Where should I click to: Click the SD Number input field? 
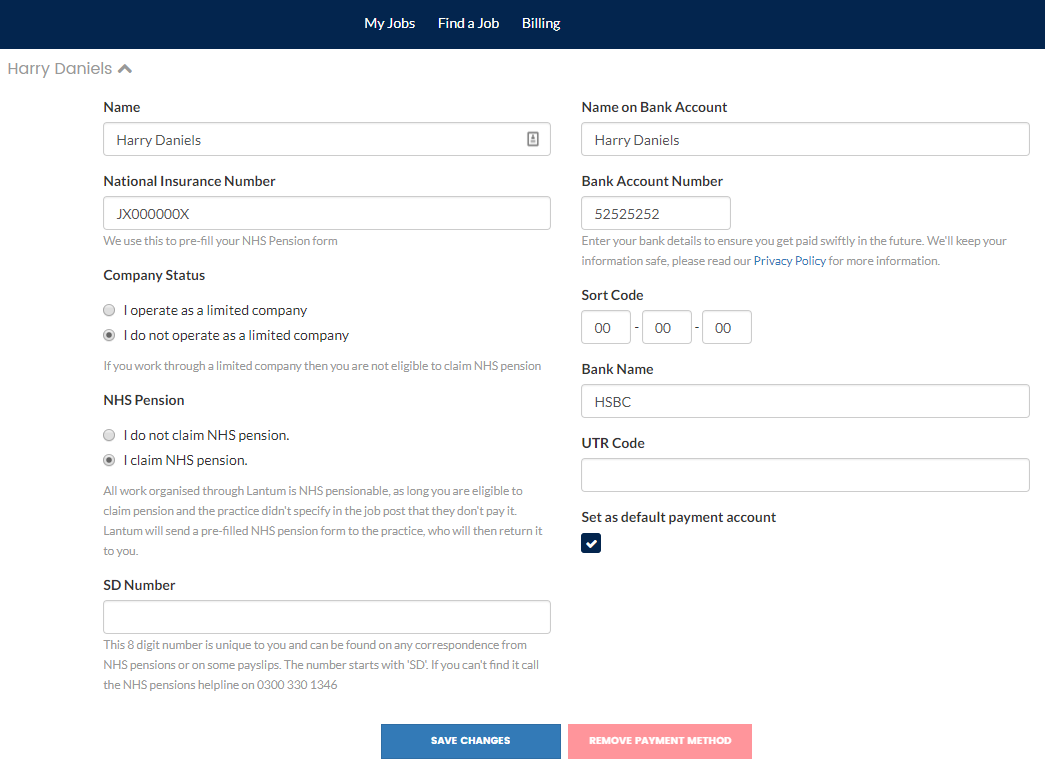click(327, 617)
